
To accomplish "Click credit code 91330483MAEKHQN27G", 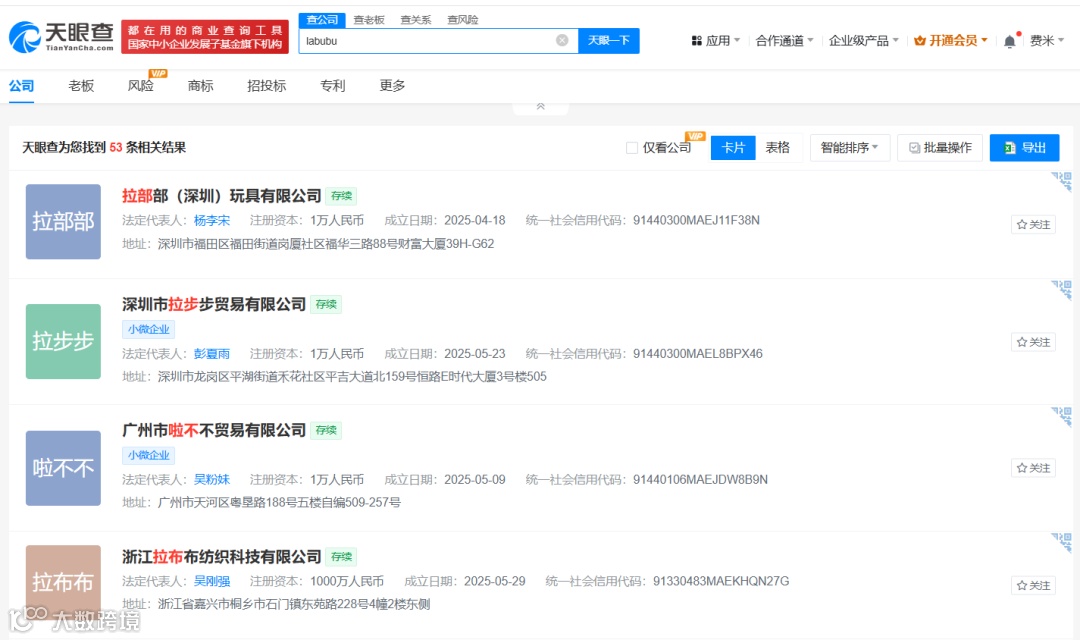I will click(x=721, y=581).
